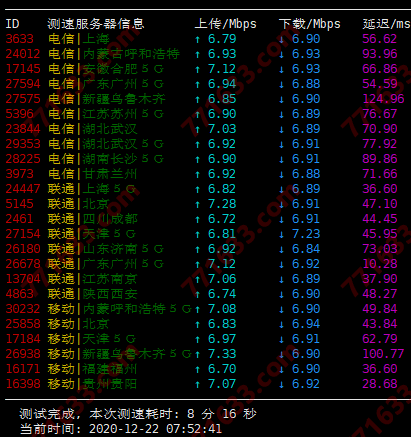The image size is (411, 437).
Task: Click the upload arrow in row 2461
Action: (198, 219)
